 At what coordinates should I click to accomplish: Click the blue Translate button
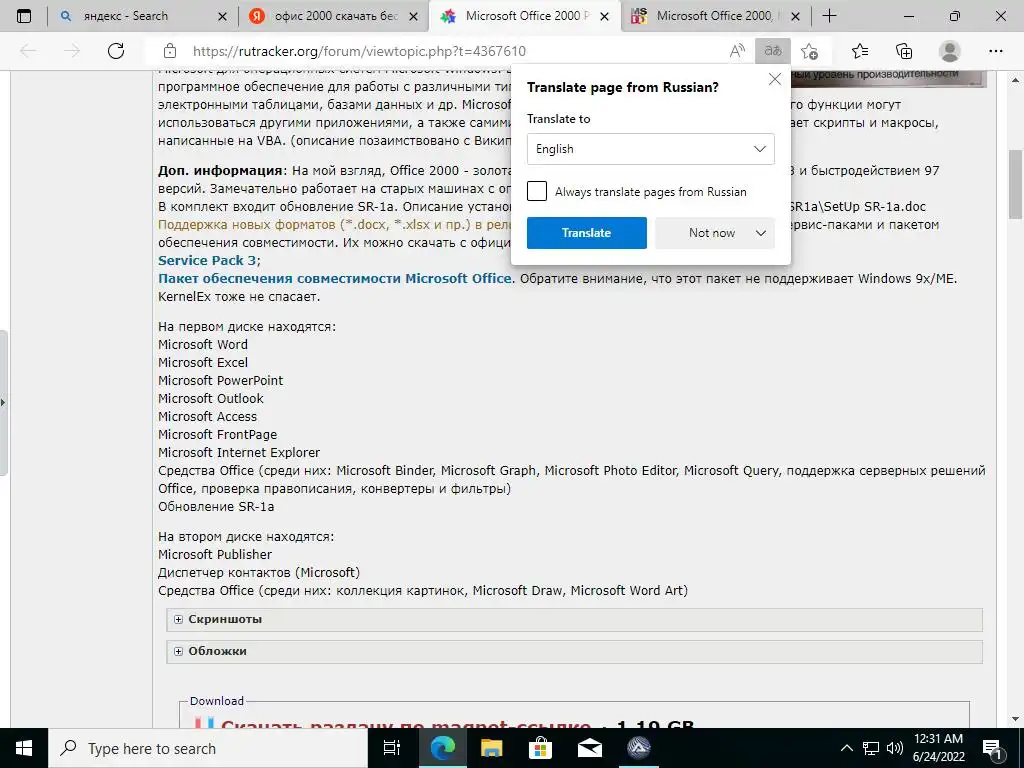(x=586, y=233)
